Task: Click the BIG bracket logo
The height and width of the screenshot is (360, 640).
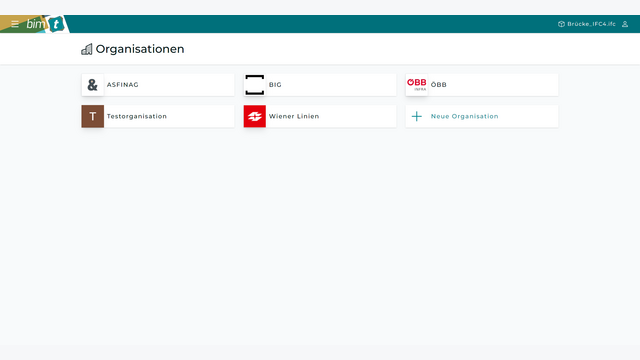Action: coord(255,85)
